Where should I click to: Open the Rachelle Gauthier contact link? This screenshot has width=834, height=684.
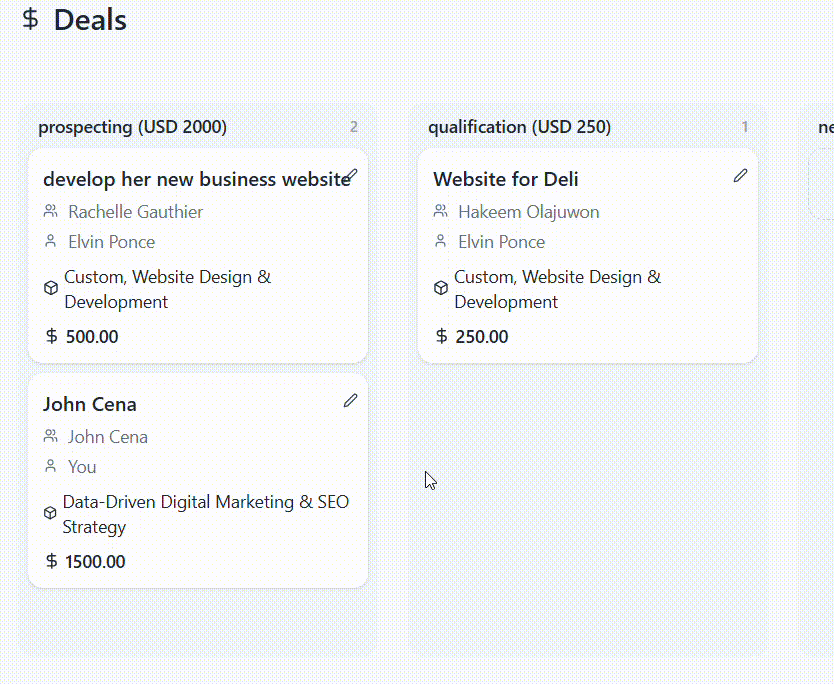point(135,211)
